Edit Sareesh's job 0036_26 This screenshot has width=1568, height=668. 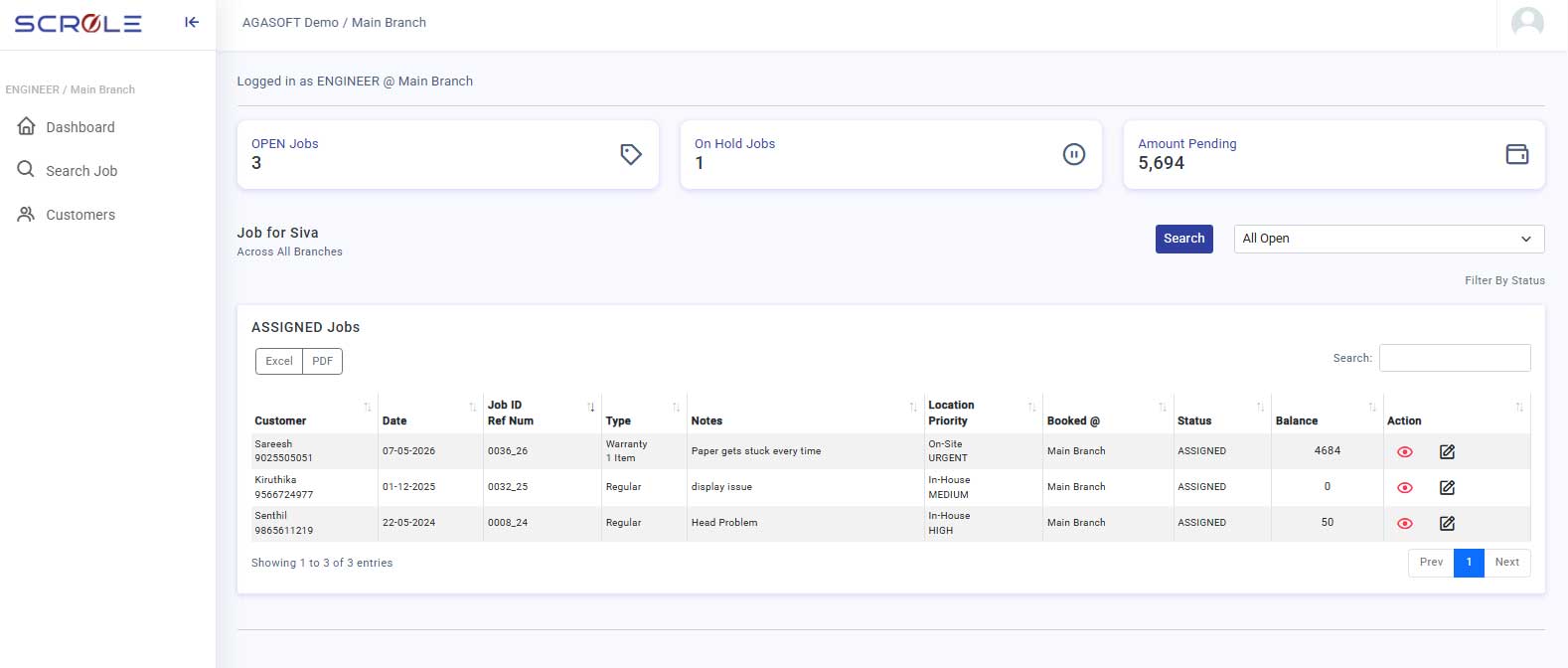(x=1447, y=451)
